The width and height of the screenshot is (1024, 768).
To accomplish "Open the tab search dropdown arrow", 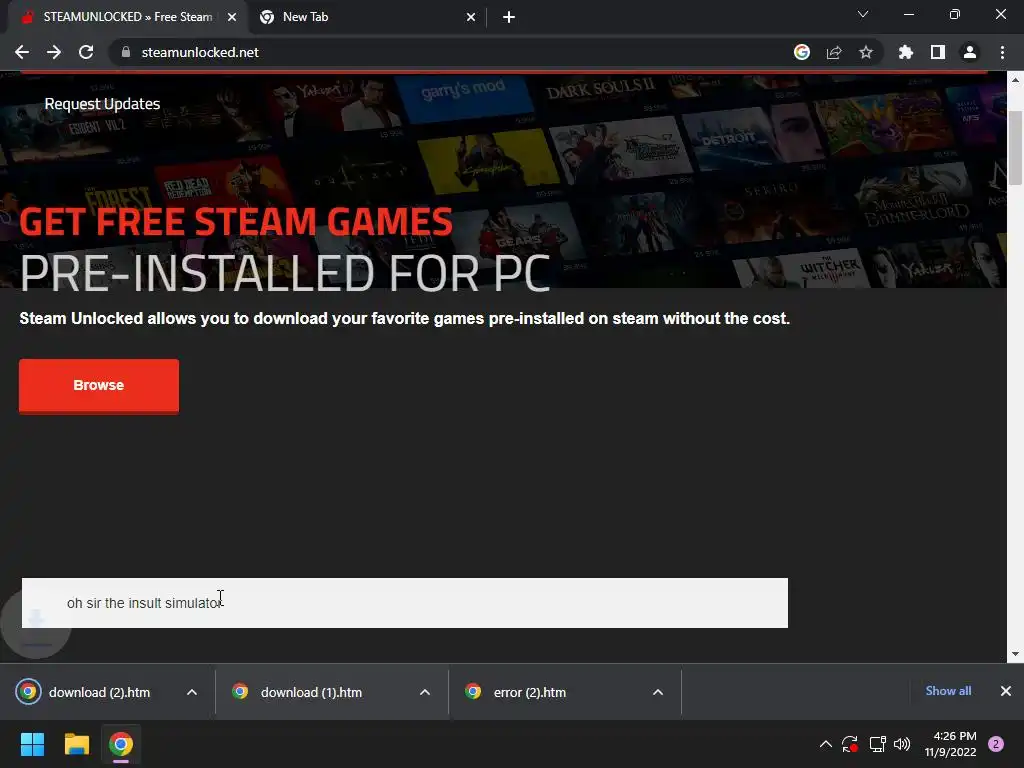I will click(863, 14).
